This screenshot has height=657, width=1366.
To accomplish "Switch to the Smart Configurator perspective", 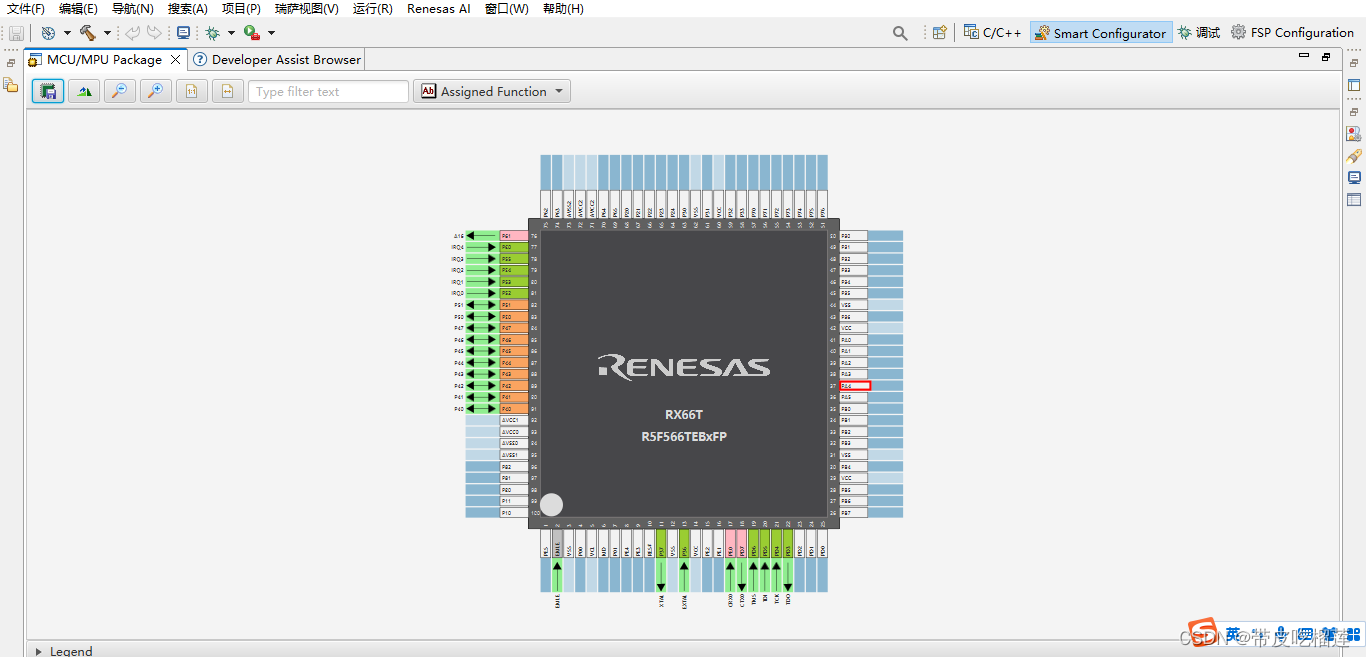I will pos(1100,33).
